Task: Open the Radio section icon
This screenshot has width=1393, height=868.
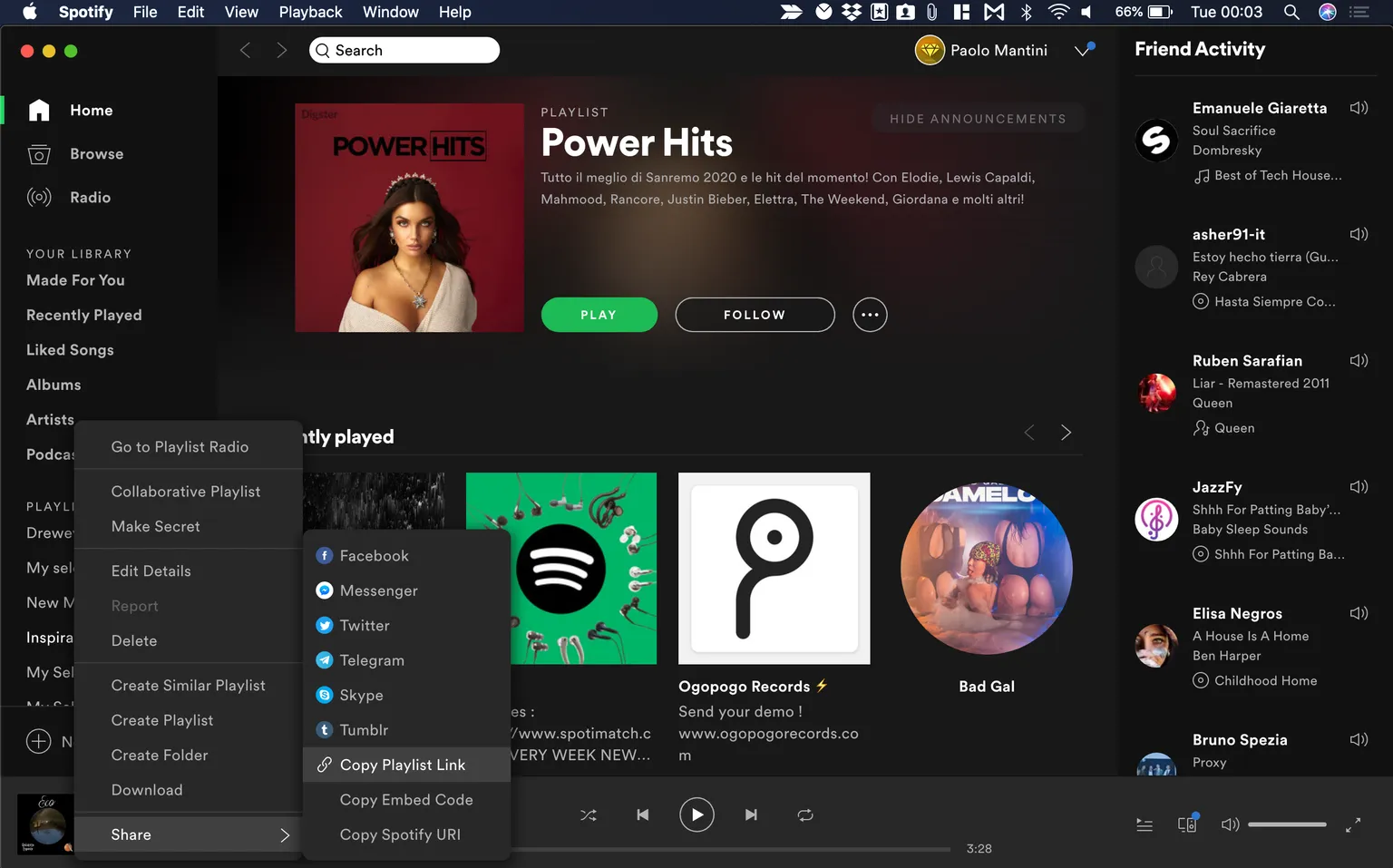Action: click(x=39, y=197)
